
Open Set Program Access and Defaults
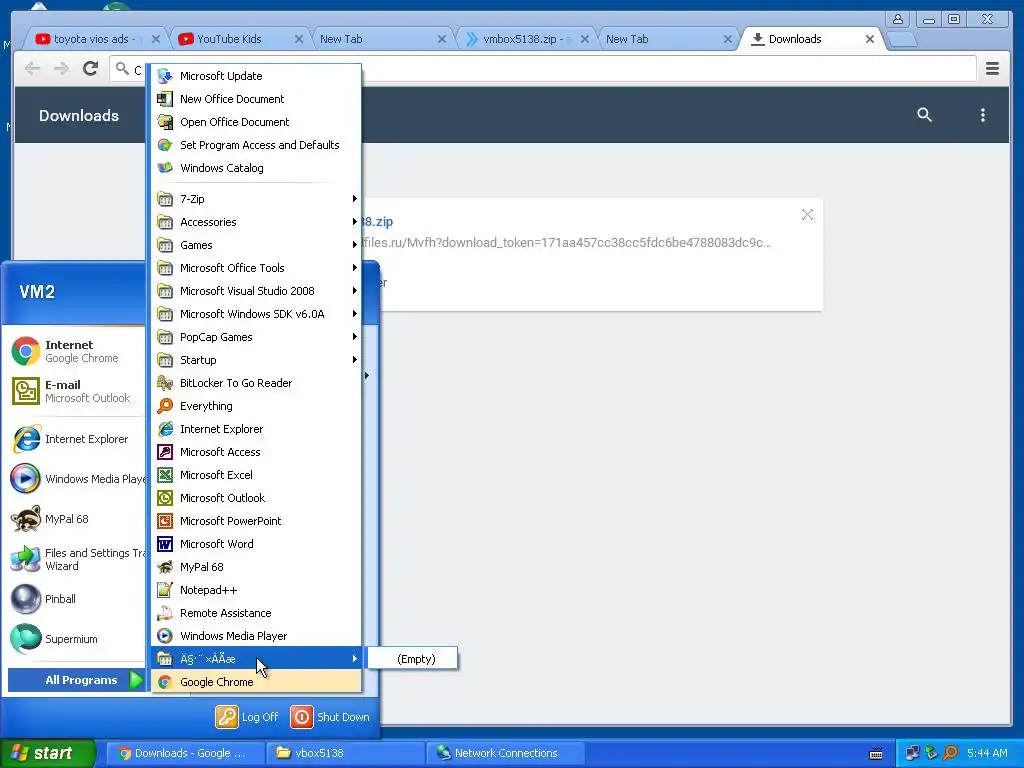[x=256, y=145]
